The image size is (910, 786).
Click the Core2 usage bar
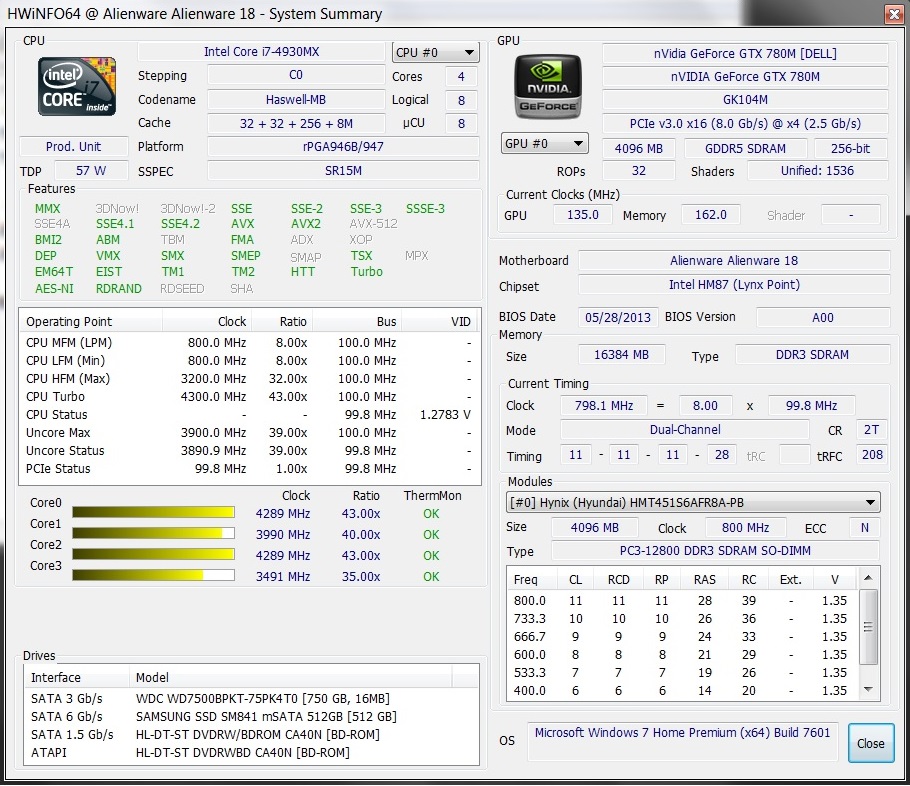coord(153,554)
